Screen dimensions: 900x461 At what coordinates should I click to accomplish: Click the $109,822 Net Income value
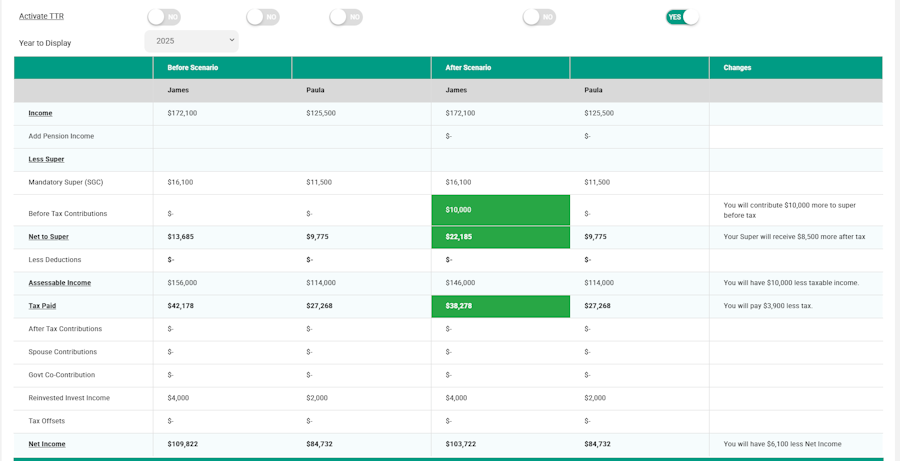click(183, 444)
